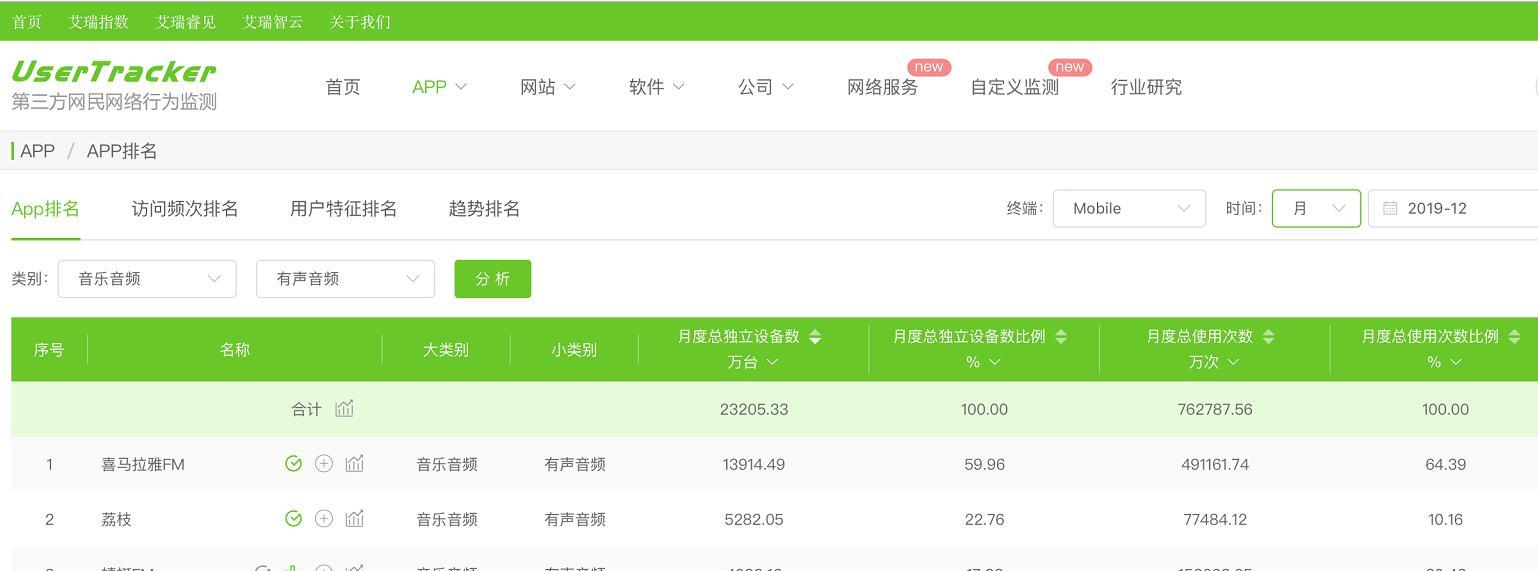Open 艾瑞指数 link in top bar

(99, 21)
